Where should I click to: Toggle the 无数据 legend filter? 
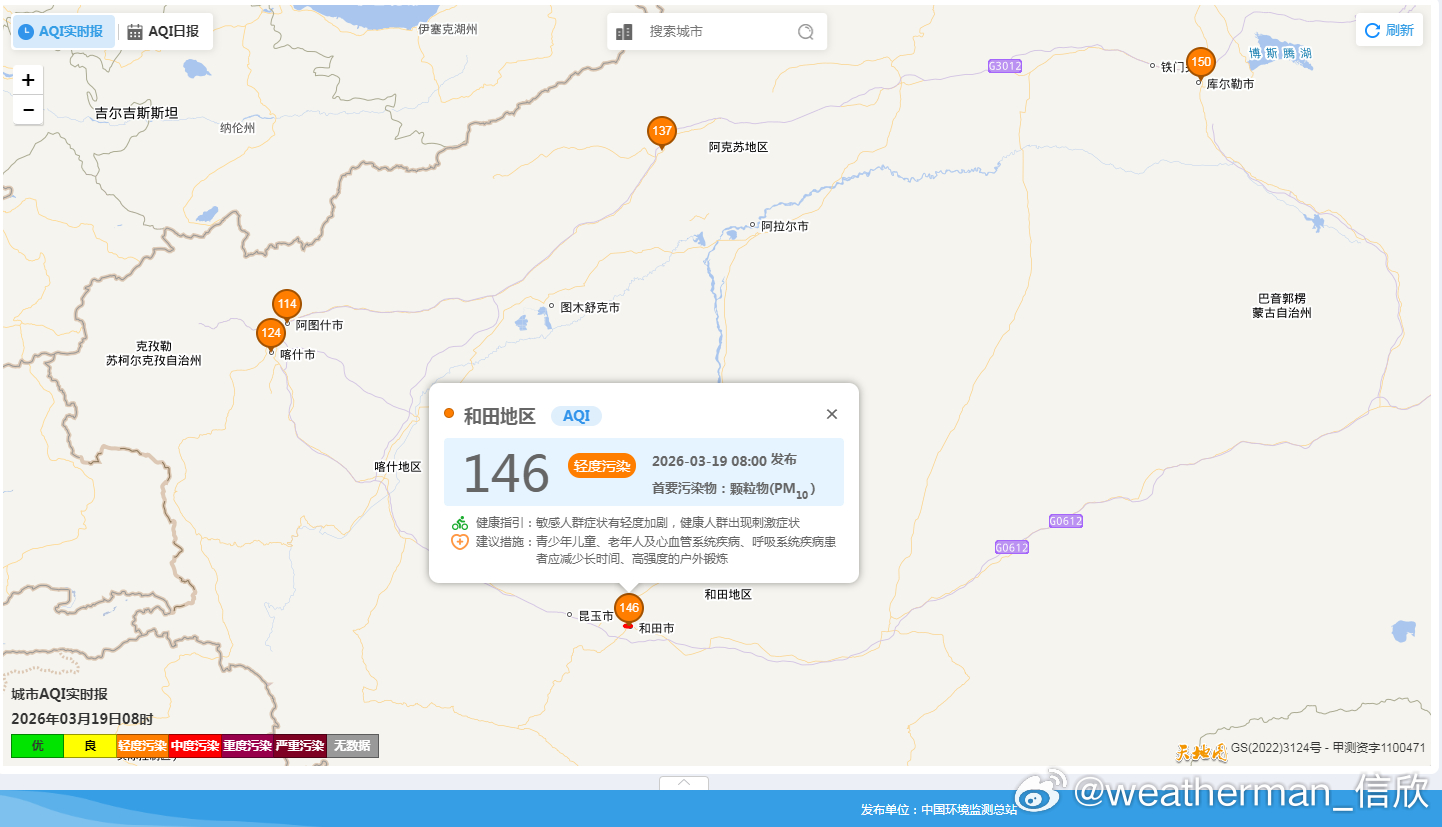(x=352, y=745)
